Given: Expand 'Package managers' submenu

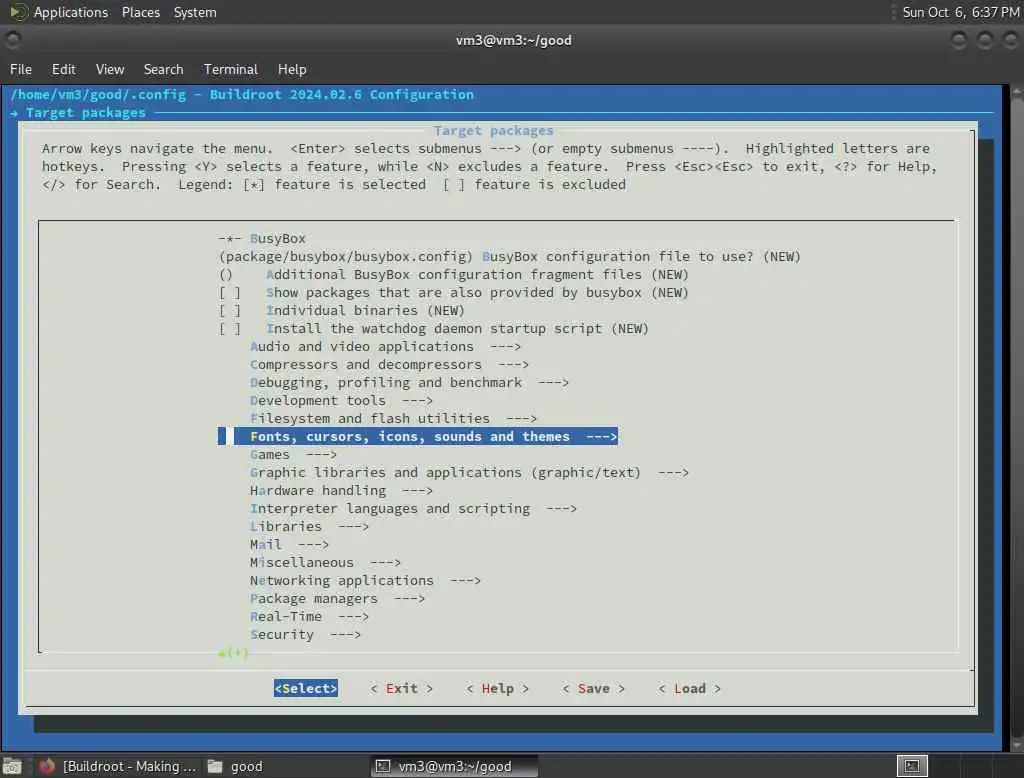Looking at the screenshot, I should [338, 598].
